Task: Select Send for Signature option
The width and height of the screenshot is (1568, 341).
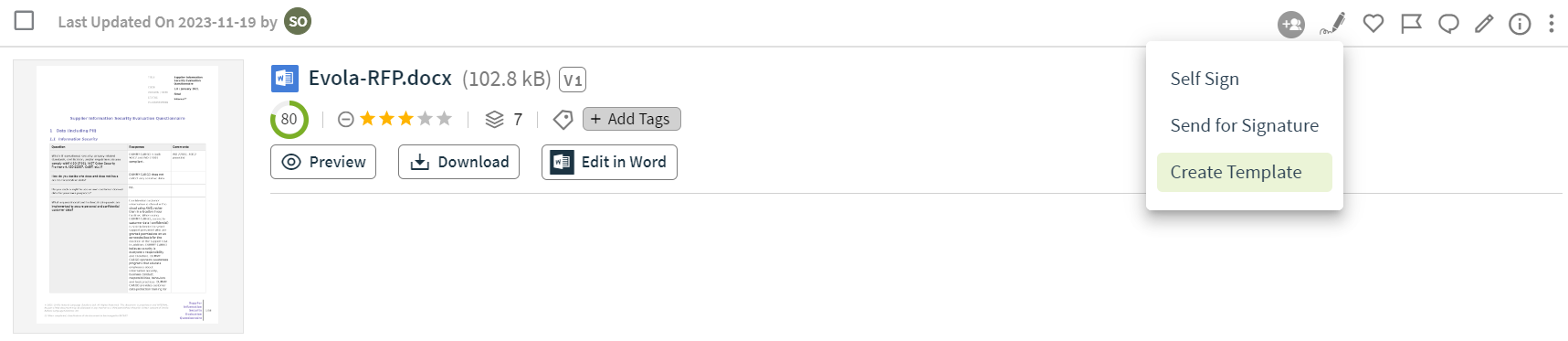Action: pos(1244,125)
